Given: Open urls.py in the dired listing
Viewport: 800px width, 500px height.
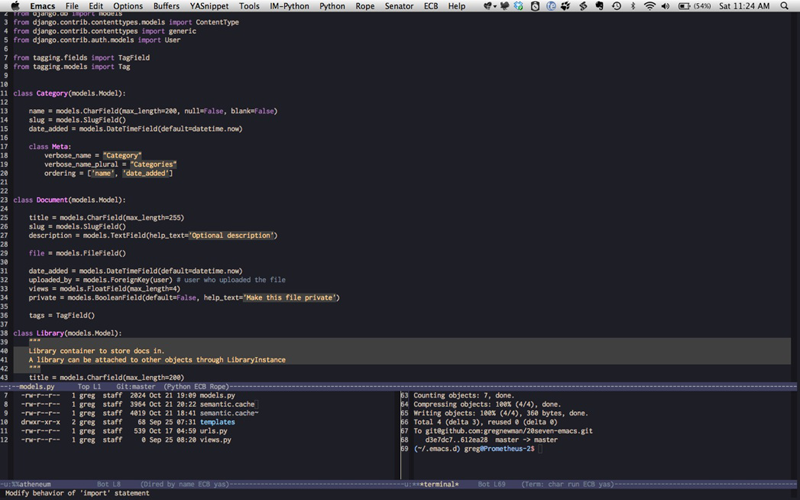Looking at the screenshot, I should (215, 431).
